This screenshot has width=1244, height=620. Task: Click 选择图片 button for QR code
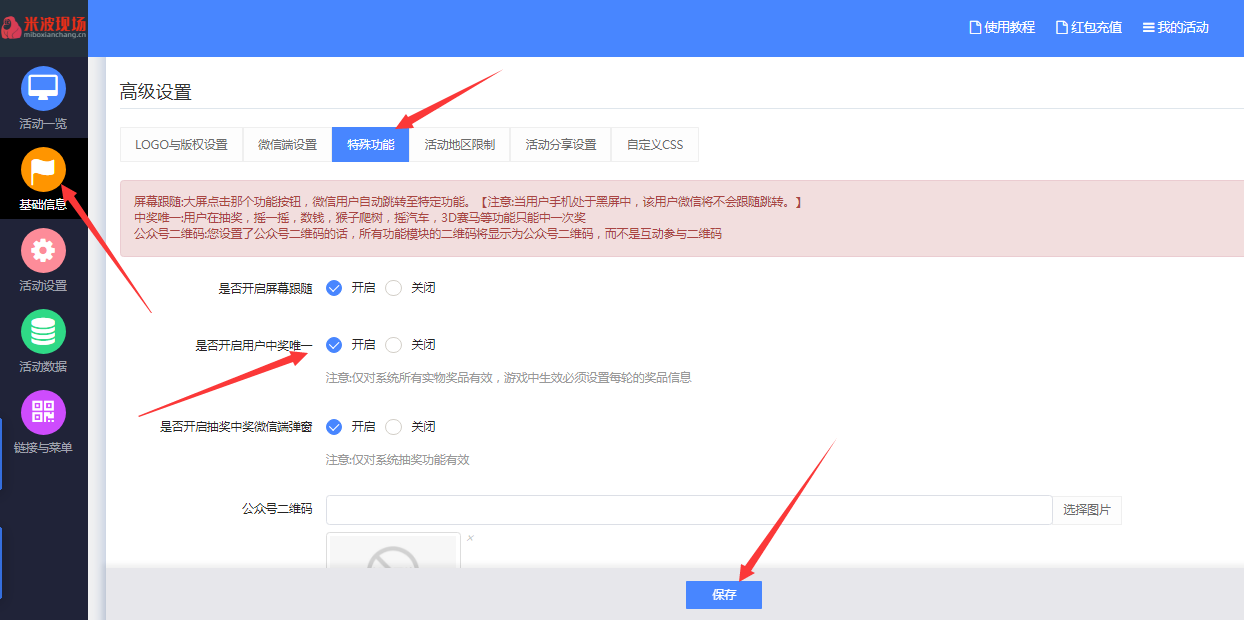click(x=1086, y=510)
